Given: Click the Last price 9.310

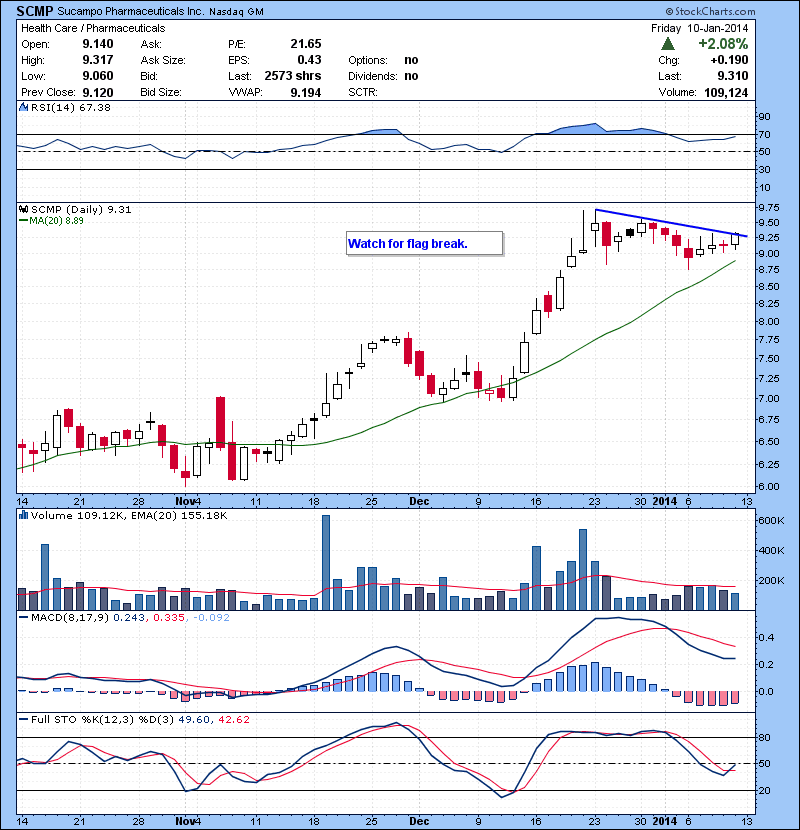Looking at the screenshot, I should 733,76.
